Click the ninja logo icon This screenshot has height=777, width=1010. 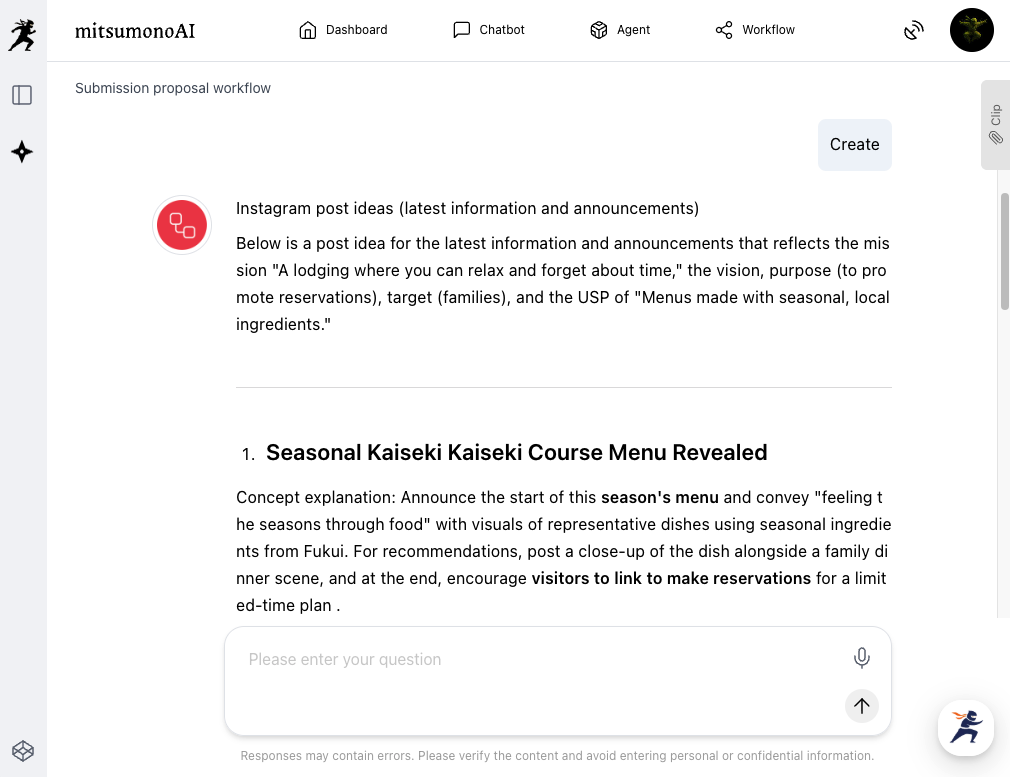click(22, 33)
